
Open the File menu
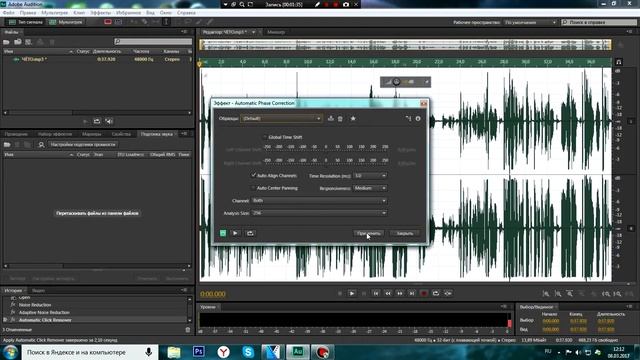click(9, 13)
